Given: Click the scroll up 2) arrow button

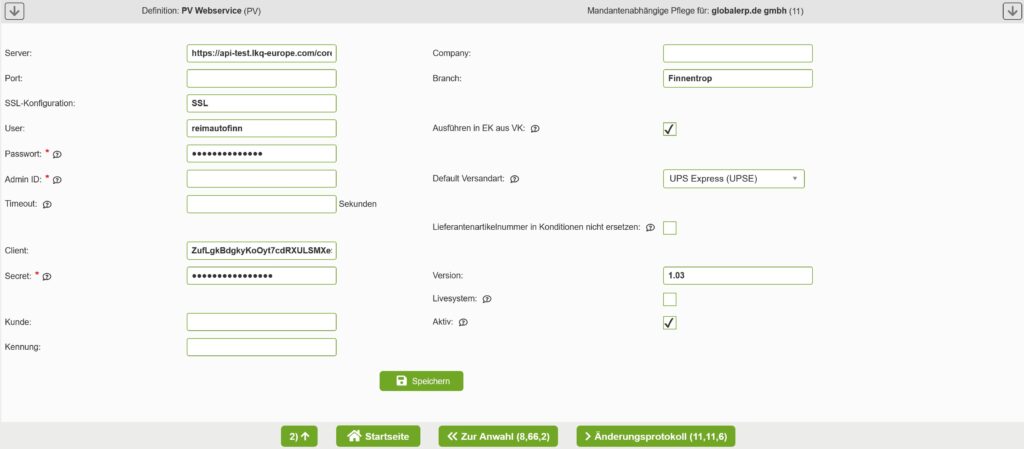Looking at the screenshot, I should click(299, 436).
